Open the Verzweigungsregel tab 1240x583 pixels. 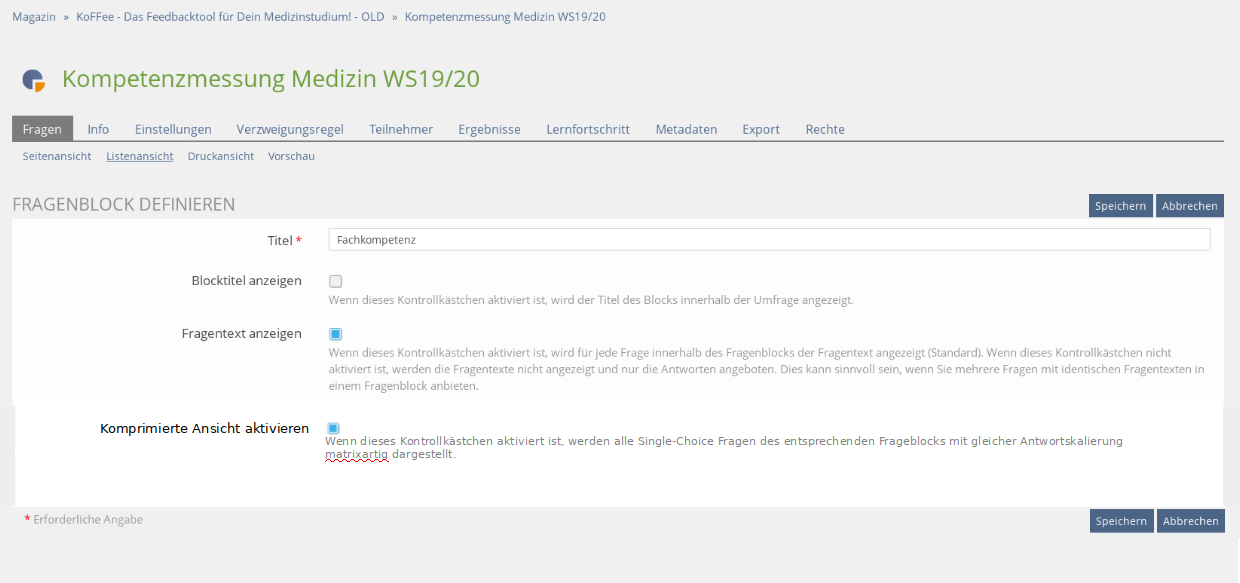tap(290, 129)
